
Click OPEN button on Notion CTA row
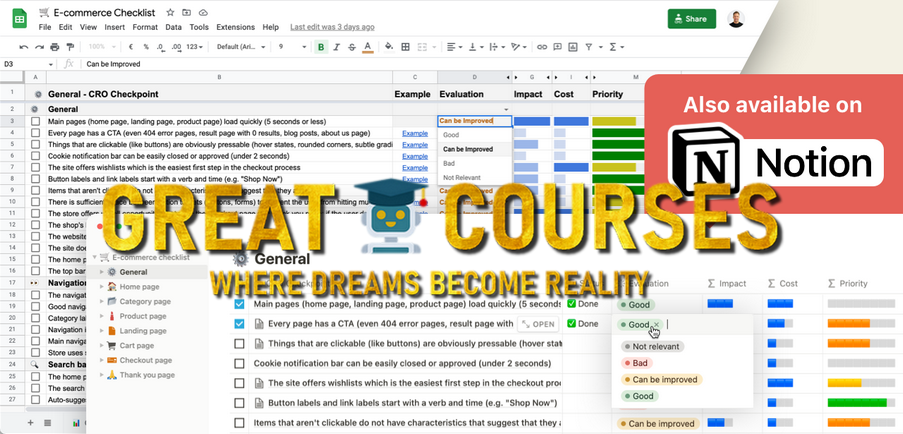pyautogui.click(x=538, y=324)
